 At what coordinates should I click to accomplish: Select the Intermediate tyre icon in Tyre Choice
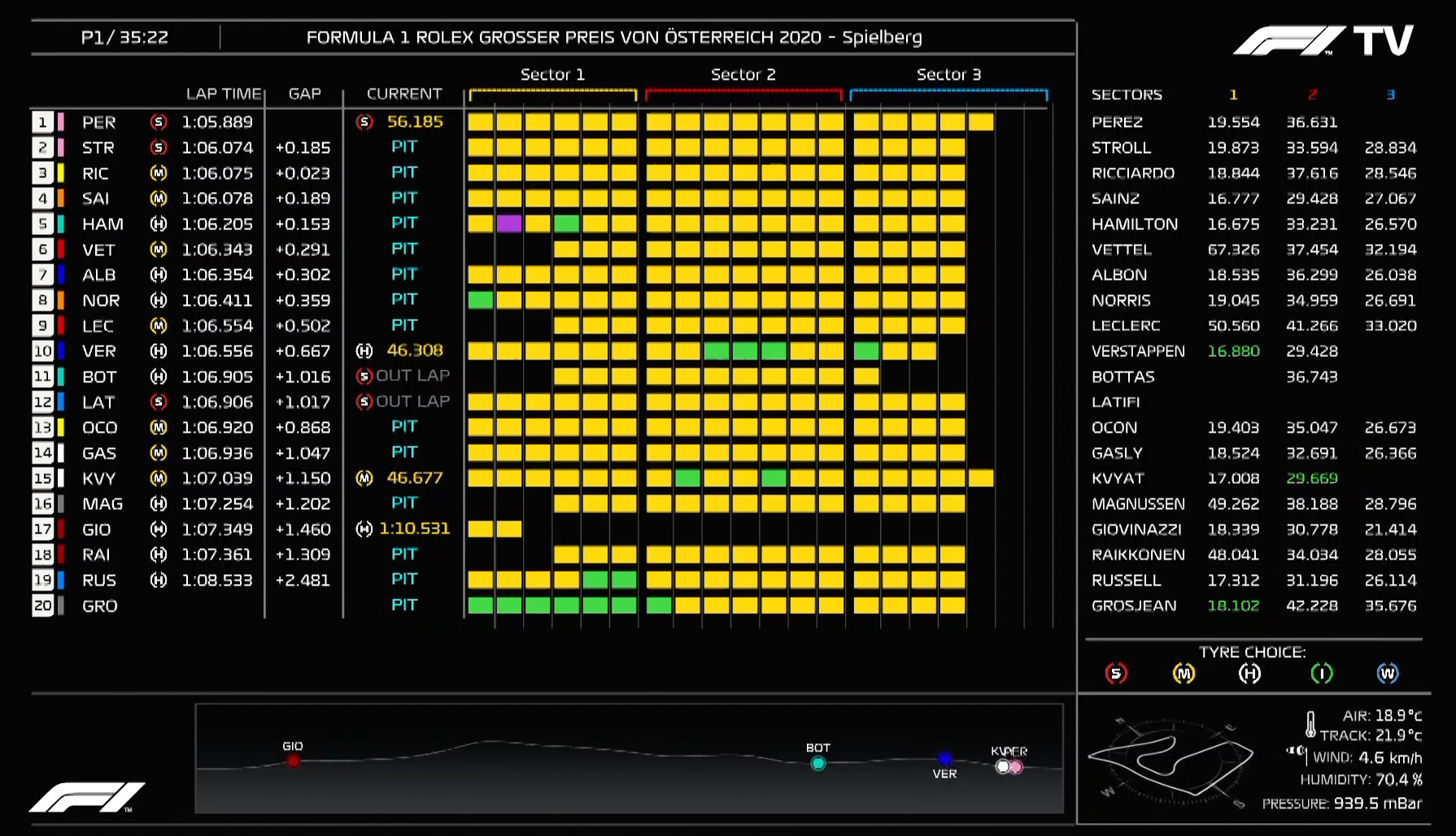[x=1322, y=673]
